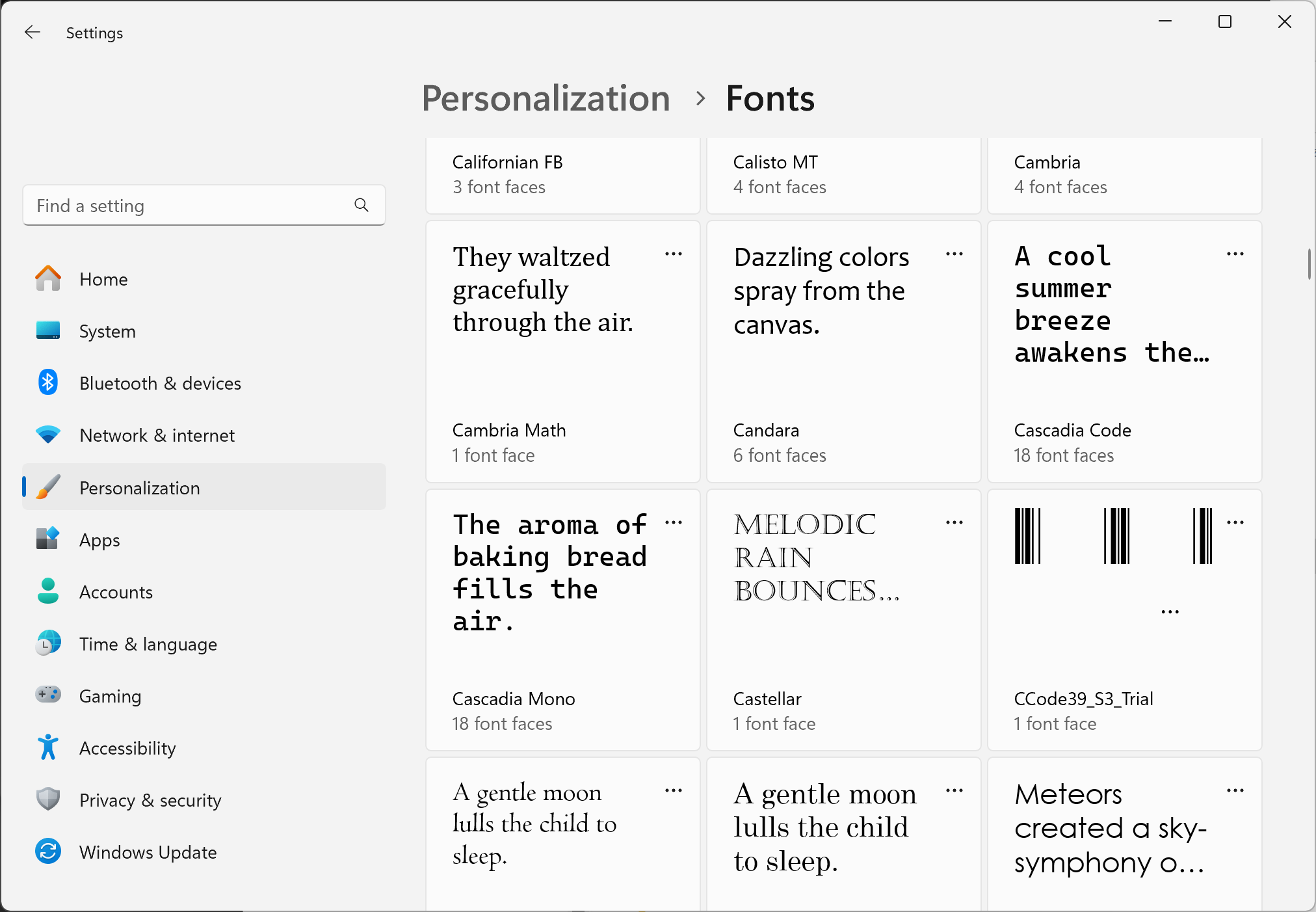Image resolution: width=1316 pixels, height=912 pixels.
Task: Open the Calisto MT font card
Action: click(844, 175)
